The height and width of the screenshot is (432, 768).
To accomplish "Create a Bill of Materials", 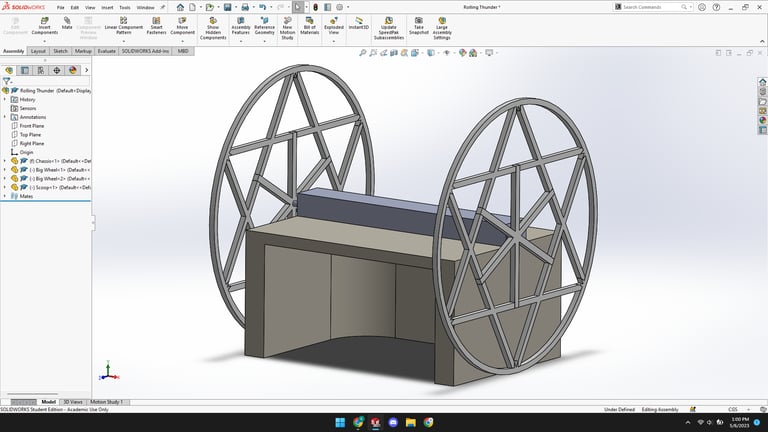I will (x=310, y=25).
